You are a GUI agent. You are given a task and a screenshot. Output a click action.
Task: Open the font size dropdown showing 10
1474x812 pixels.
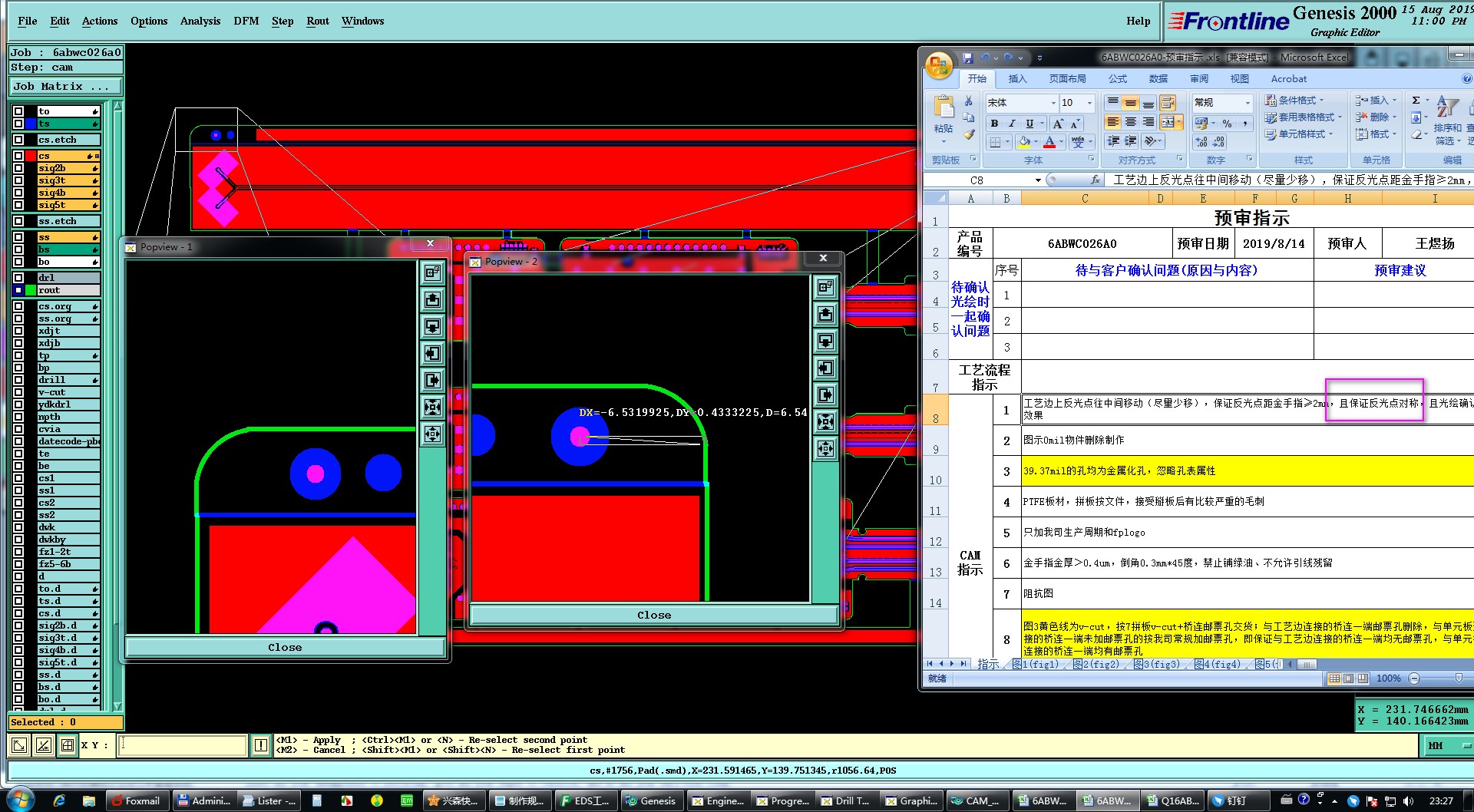pyautogui.click(x=1089, y=103)
